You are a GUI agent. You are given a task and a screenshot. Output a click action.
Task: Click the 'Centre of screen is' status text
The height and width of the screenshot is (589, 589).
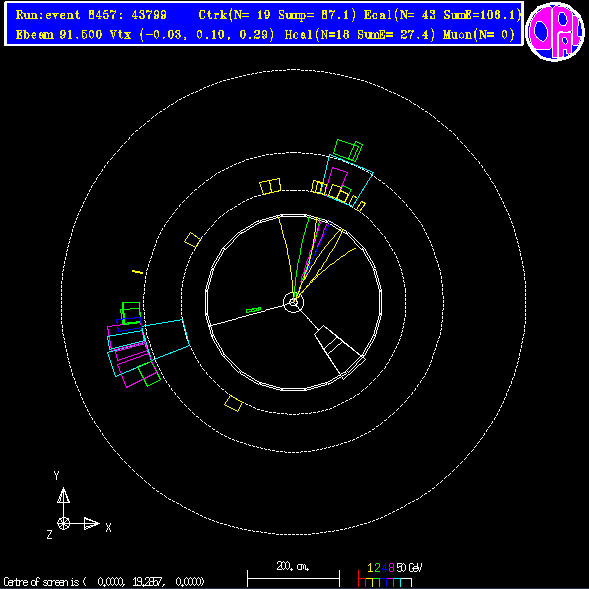pos(45,582)
